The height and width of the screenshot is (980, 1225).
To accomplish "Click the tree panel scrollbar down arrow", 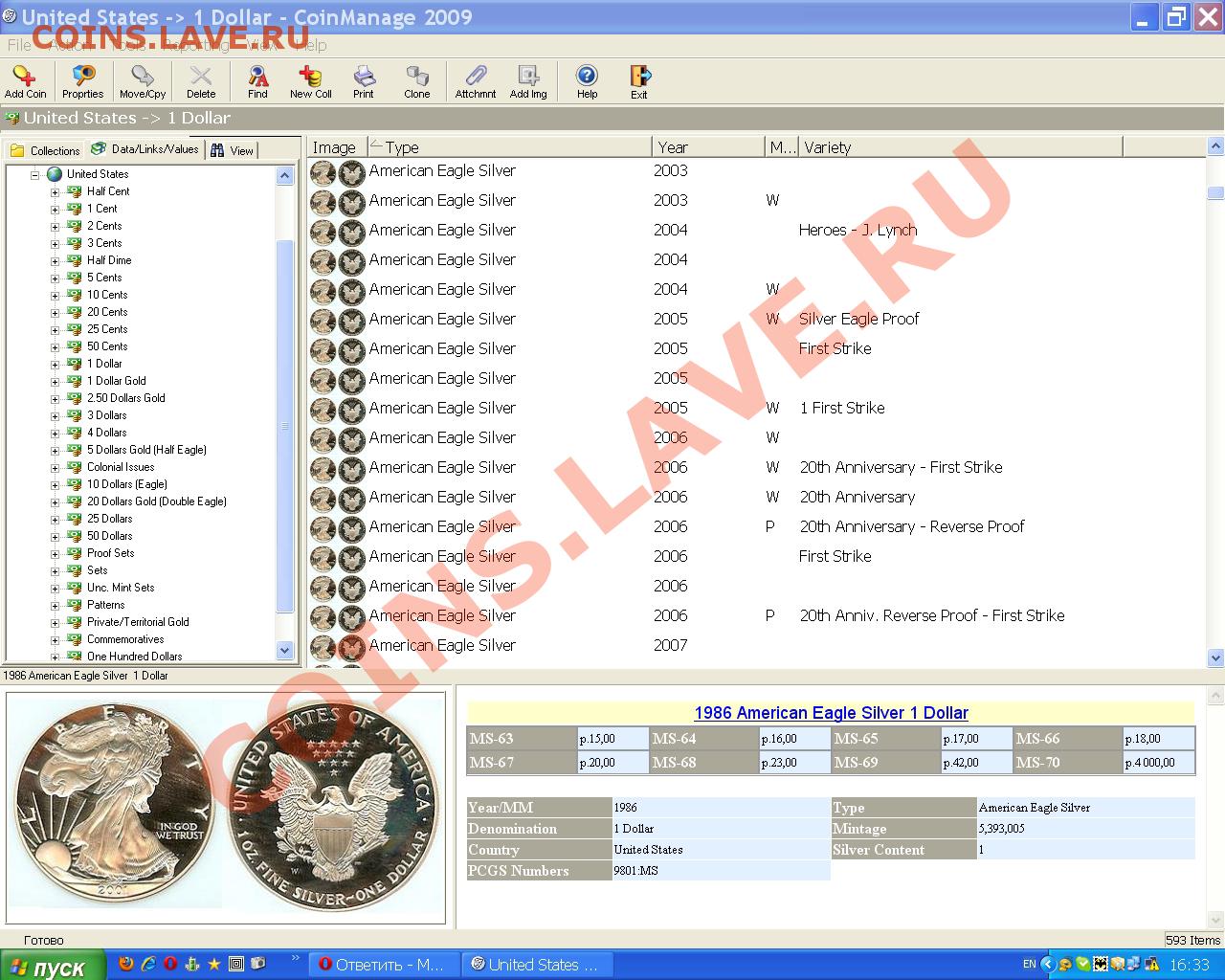I will [x=284, y=650].
